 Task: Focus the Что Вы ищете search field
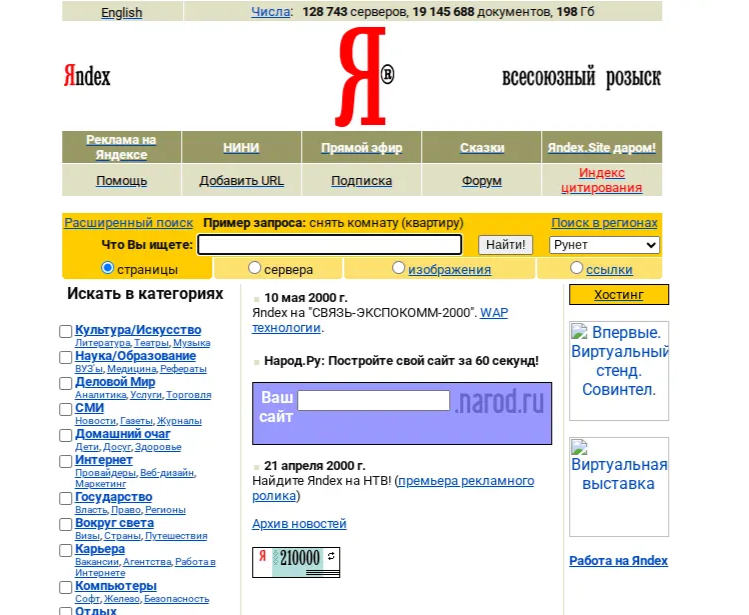[x=330, y=245]
